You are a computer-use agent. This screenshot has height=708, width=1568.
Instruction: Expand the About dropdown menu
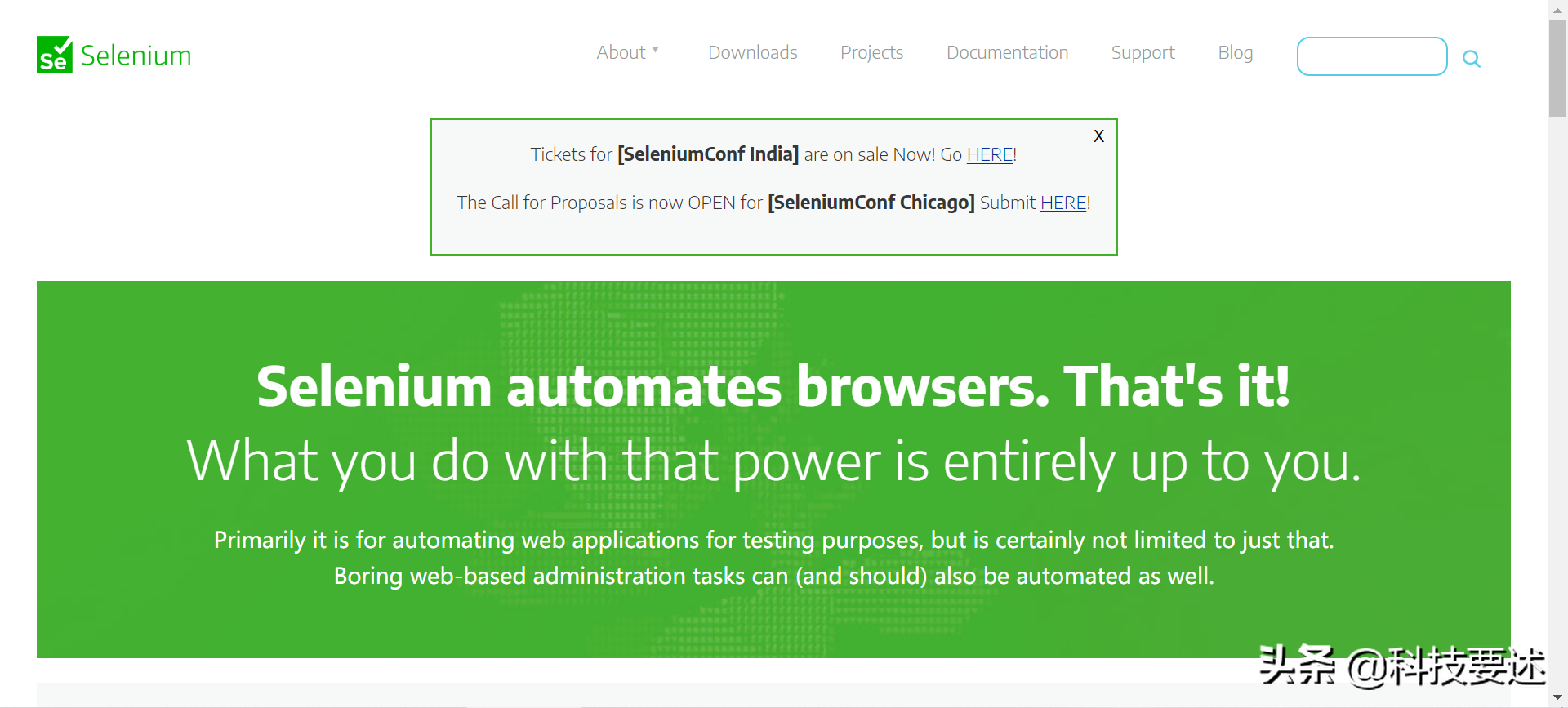pyautogui.click(x=627, y=52)
